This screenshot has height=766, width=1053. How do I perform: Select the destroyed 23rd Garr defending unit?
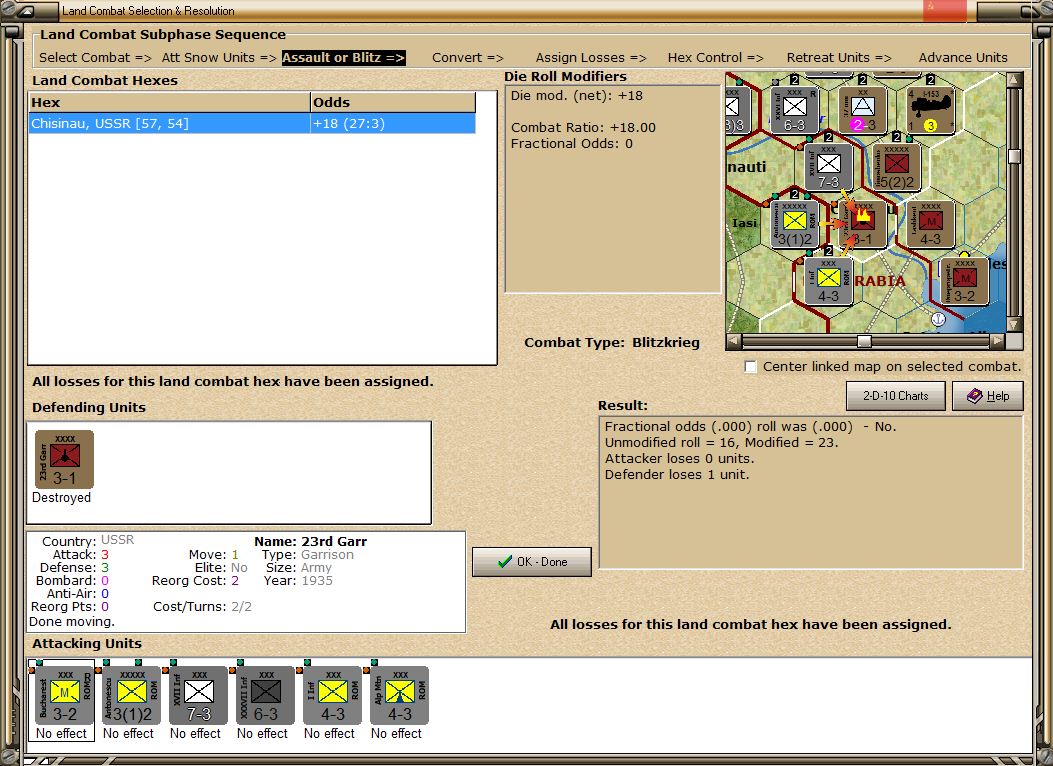pos(64,460)
